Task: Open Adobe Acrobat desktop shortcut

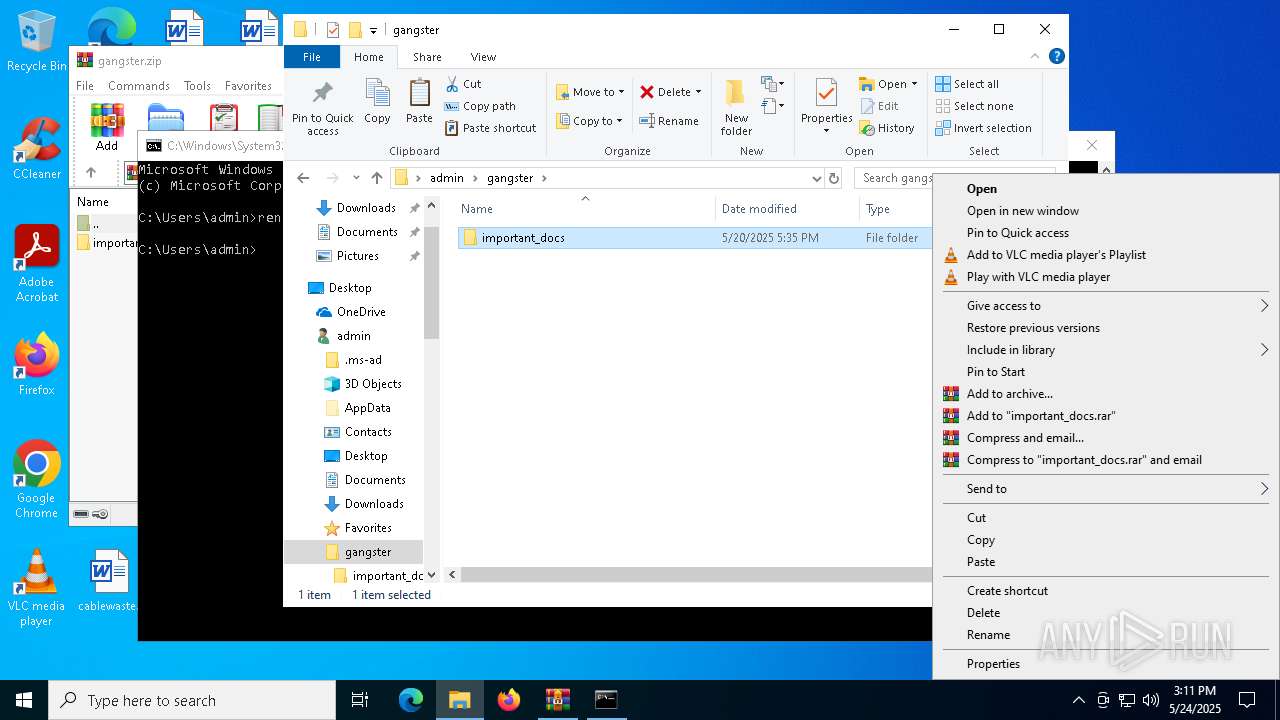Action: (x=36, y=264)
